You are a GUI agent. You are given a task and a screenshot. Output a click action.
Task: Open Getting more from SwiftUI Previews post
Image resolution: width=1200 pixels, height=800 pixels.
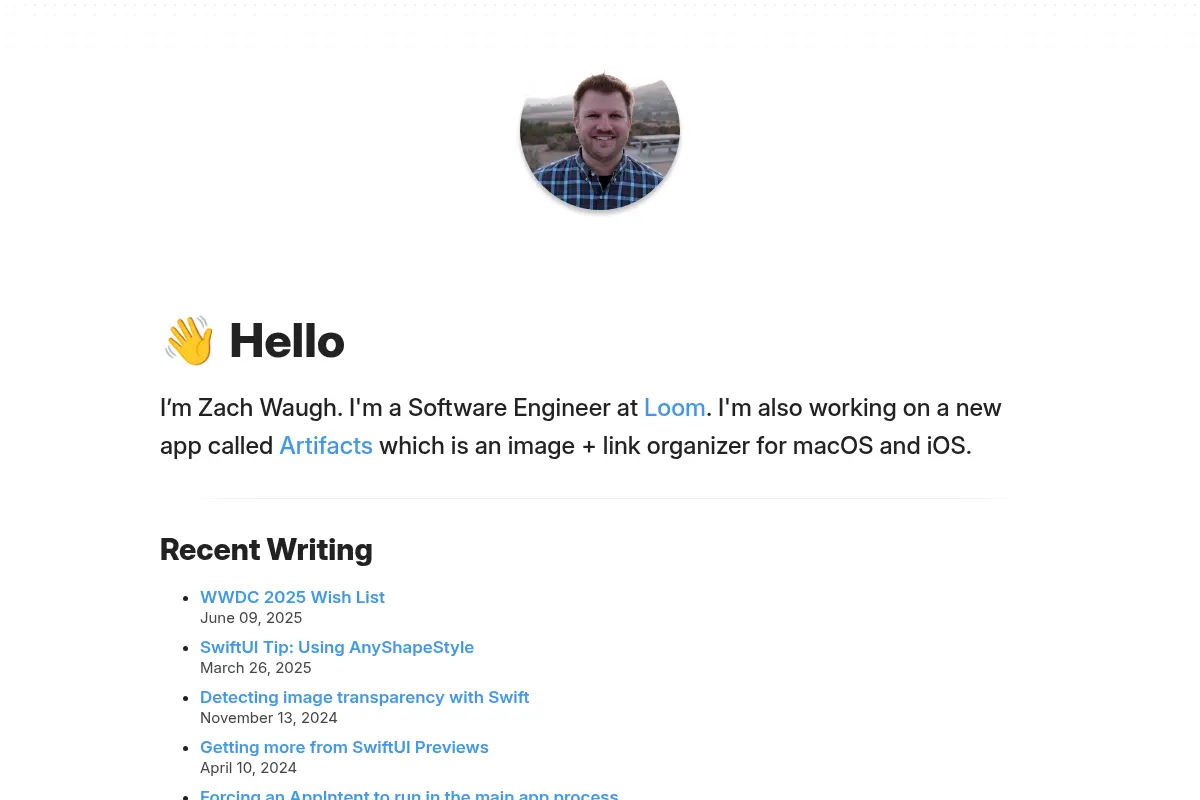[344, 747]
